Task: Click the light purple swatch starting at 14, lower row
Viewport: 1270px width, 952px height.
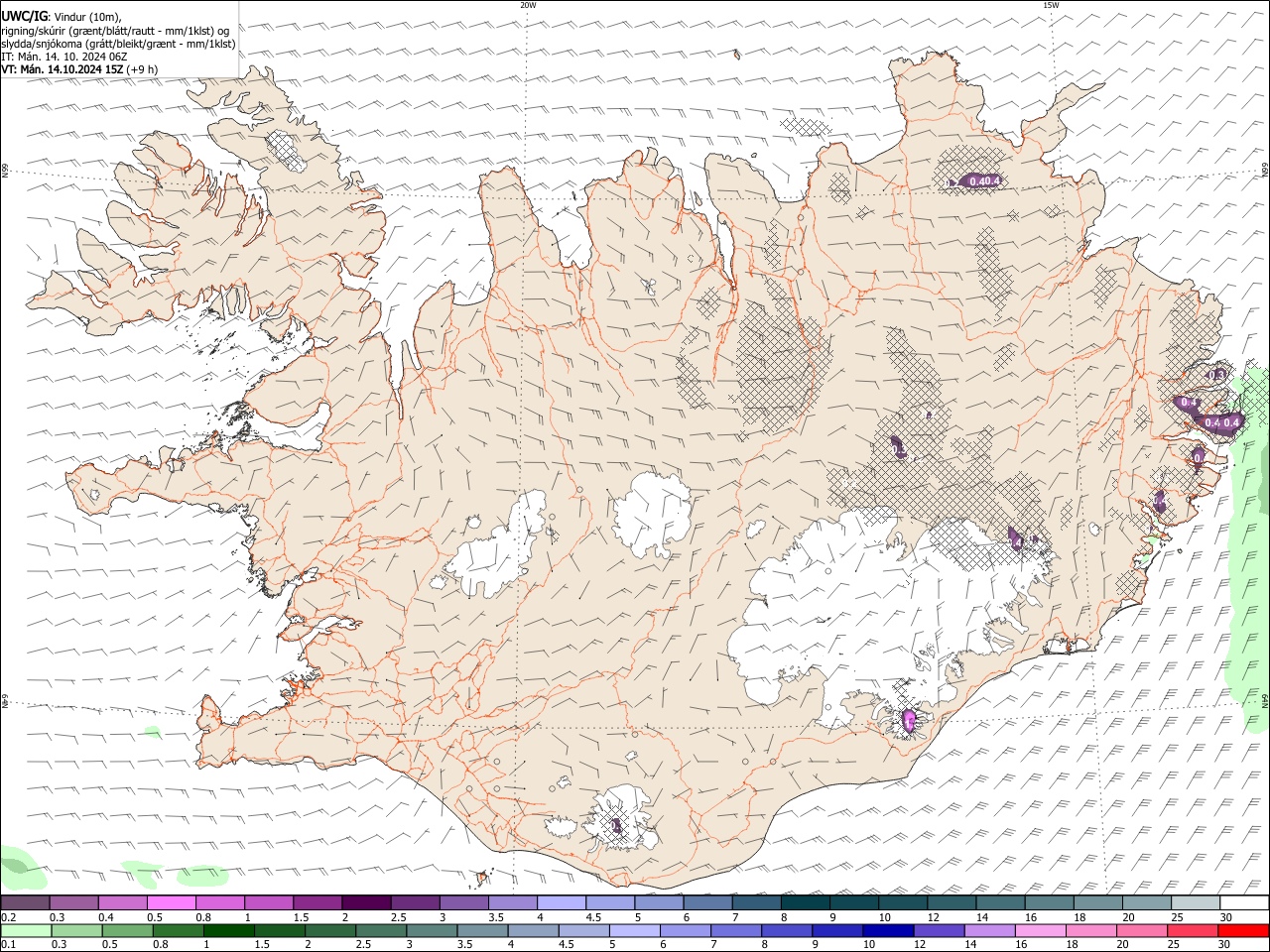Action: coord(988,930)
